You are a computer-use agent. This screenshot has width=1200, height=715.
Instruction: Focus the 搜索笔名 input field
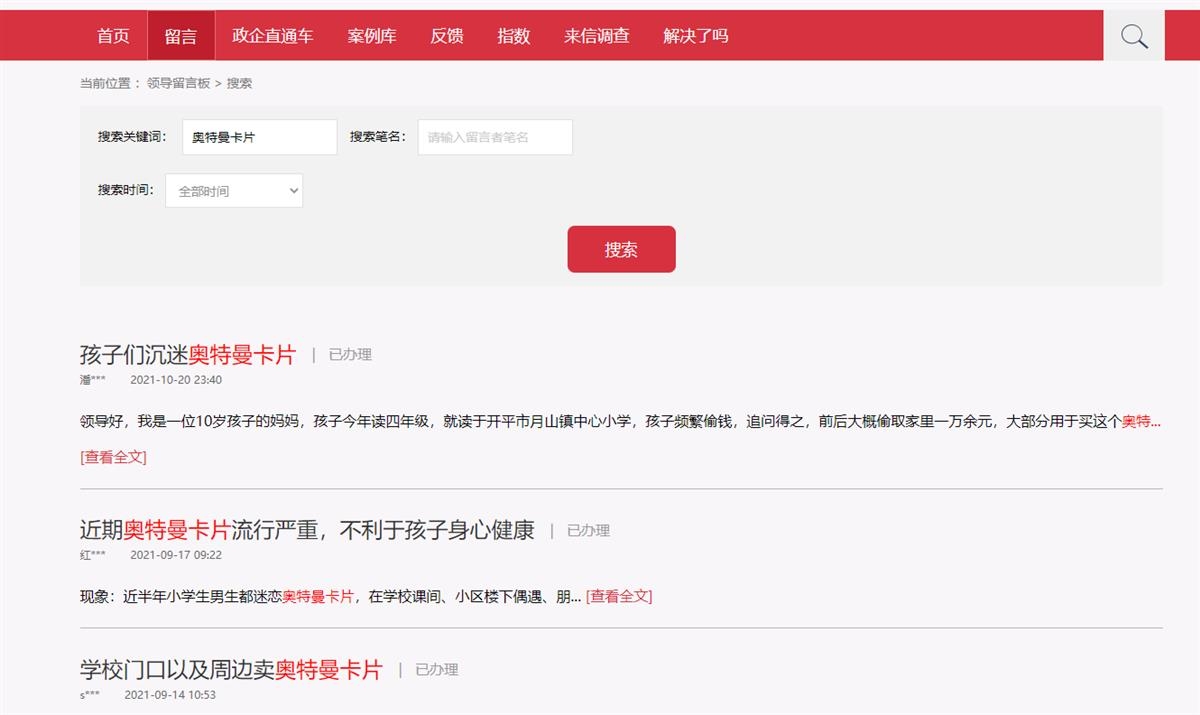click(x=495, y=137)
